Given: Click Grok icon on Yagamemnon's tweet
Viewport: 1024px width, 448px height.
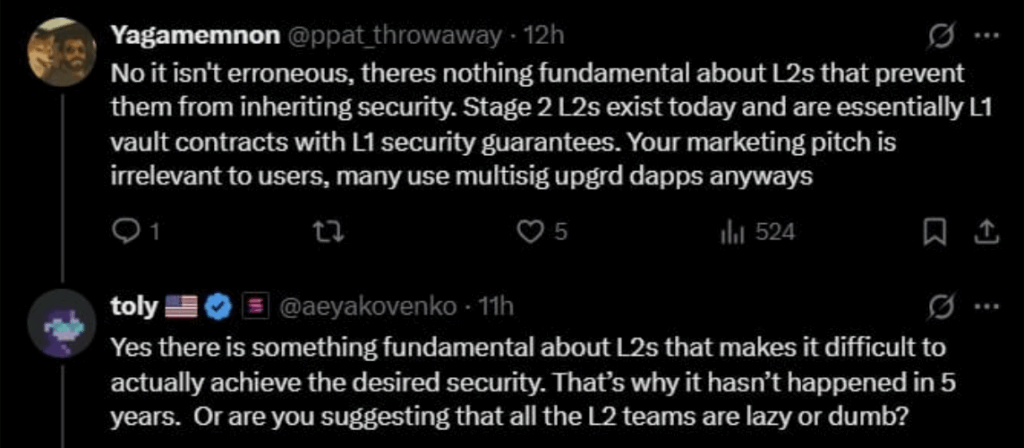Looking at the screenshot, I should (x=939, y=35).
